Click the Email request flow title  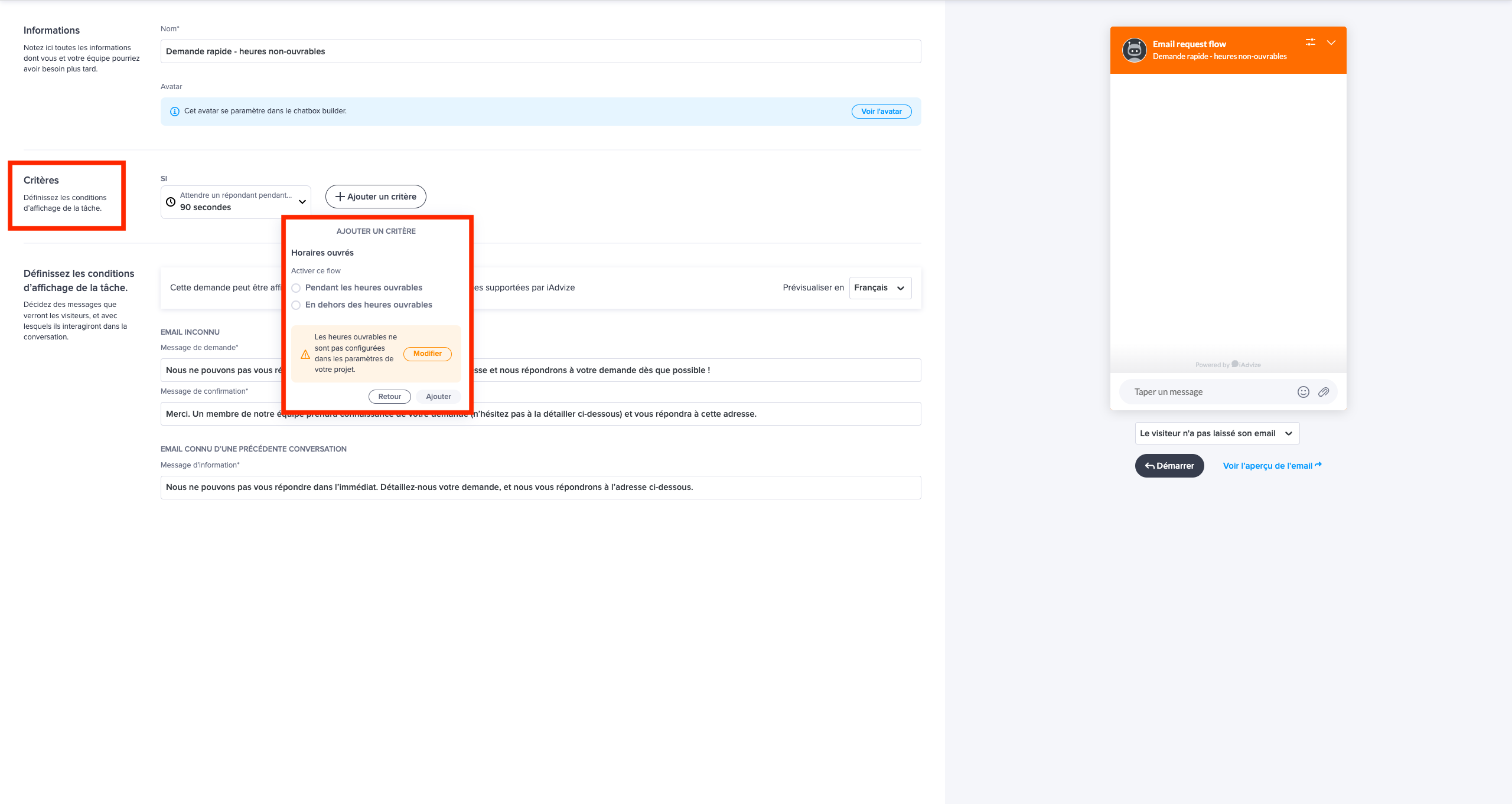[1190, 44]
